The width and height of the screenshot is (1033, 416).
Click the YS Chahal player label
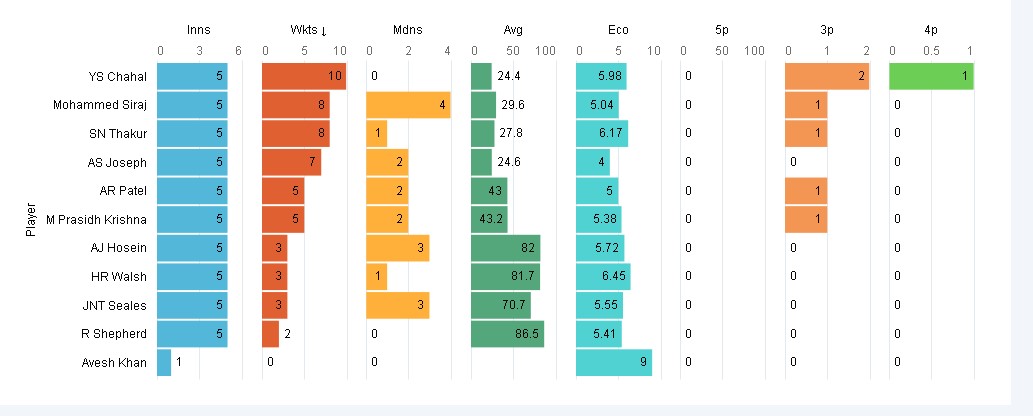pos(118,76)
